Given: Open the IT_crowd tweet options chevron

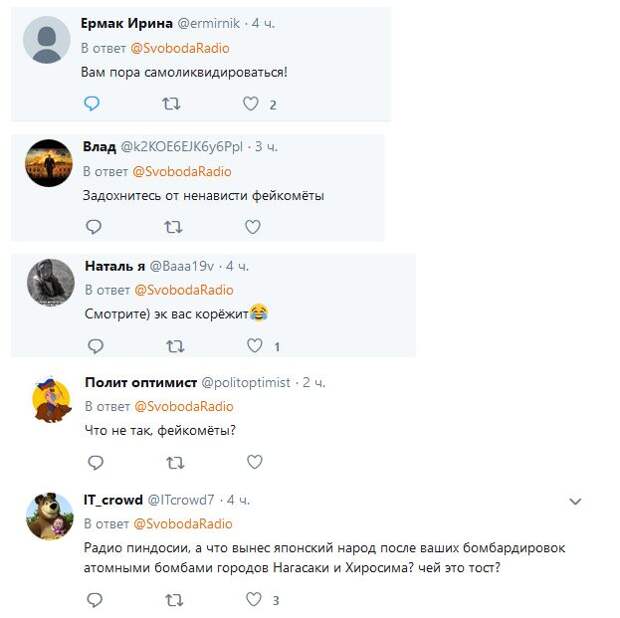Looking at the screenshot, I should click(x=575, y=502).
